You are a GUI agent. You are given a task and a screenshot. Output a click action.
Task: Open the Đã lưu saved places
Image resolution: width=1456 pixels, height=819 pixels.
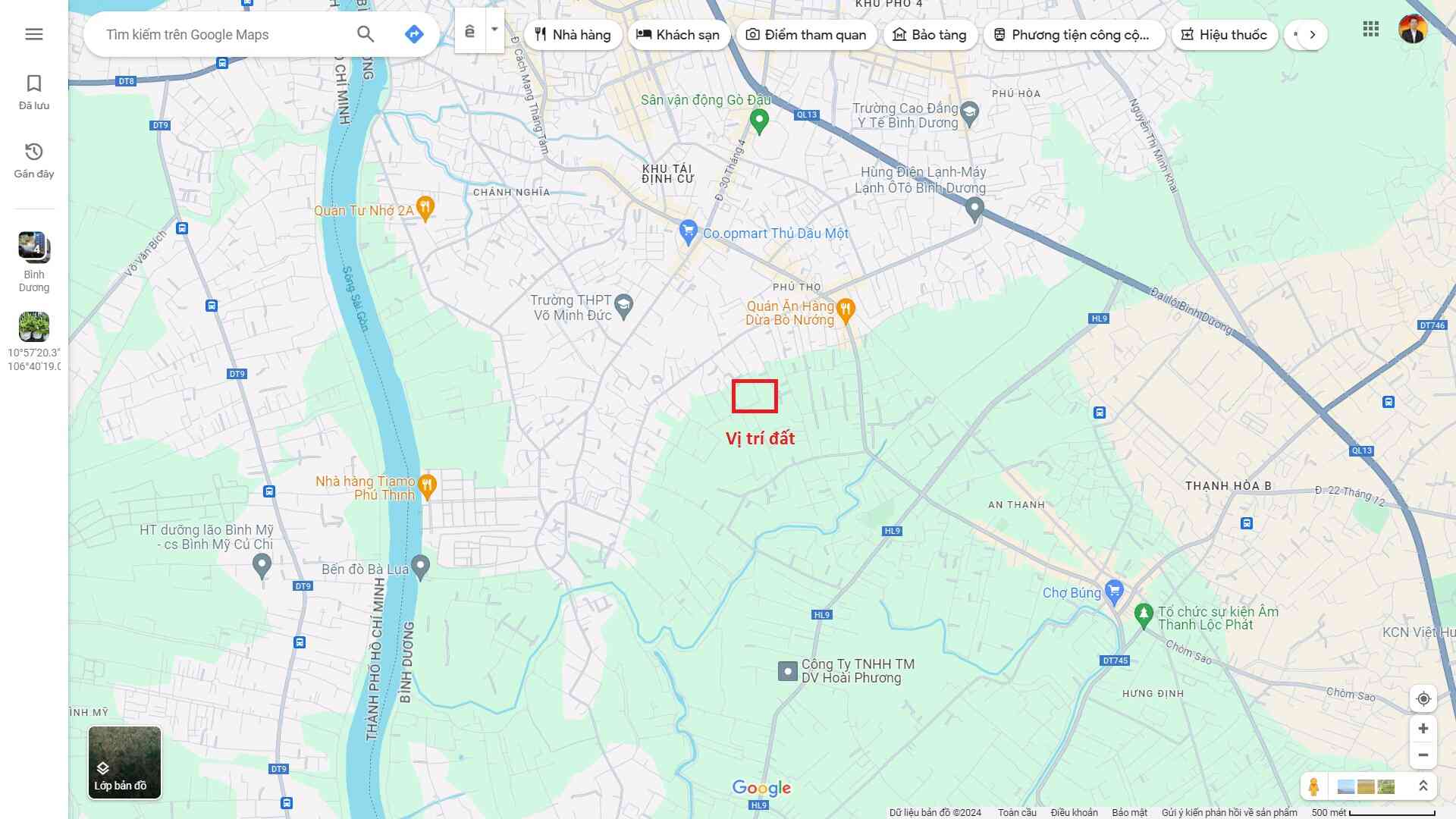click(x=34, y=93)
